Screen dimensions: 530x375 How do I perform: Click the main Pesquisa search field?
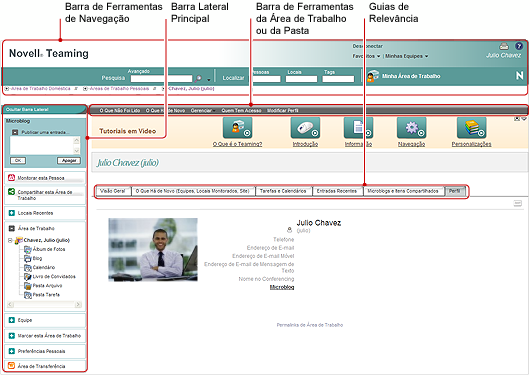click(161, 79)
